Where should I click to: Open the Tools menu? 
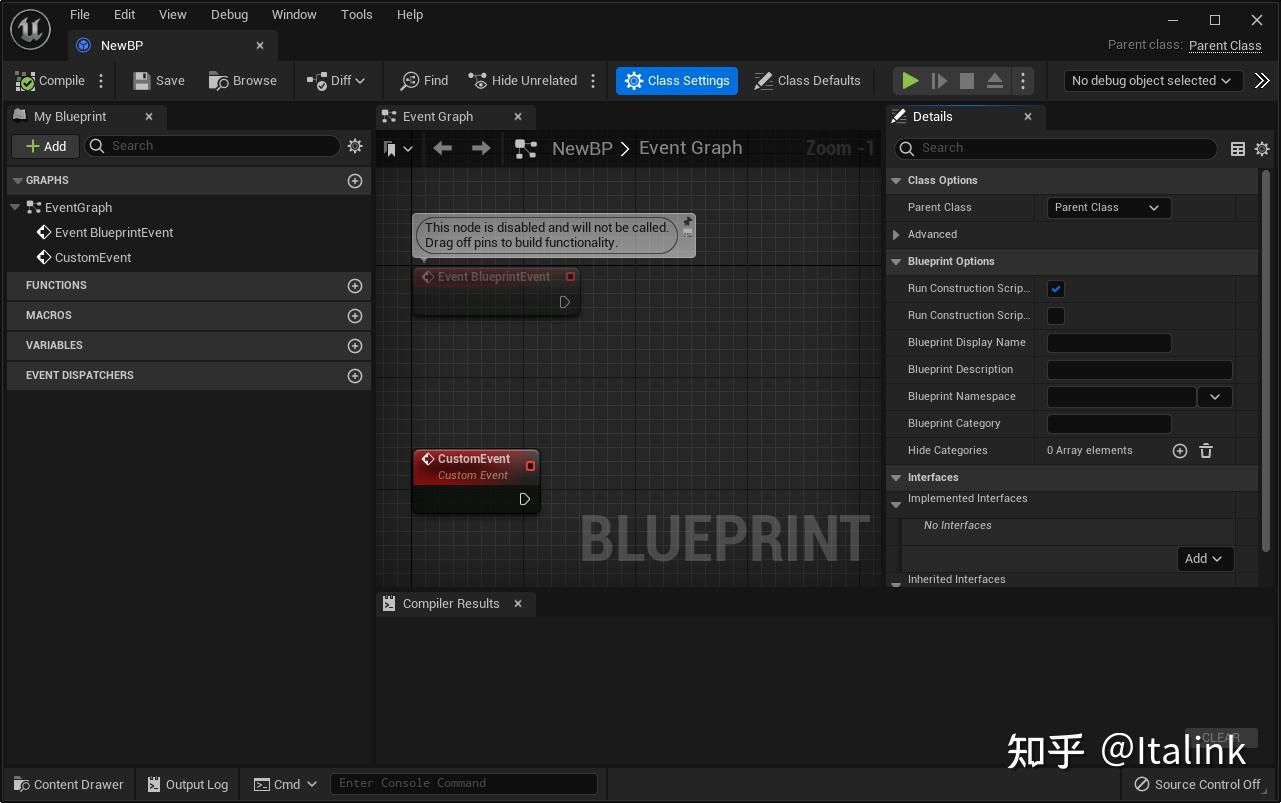pyautogui.click(x=356, y=14)
